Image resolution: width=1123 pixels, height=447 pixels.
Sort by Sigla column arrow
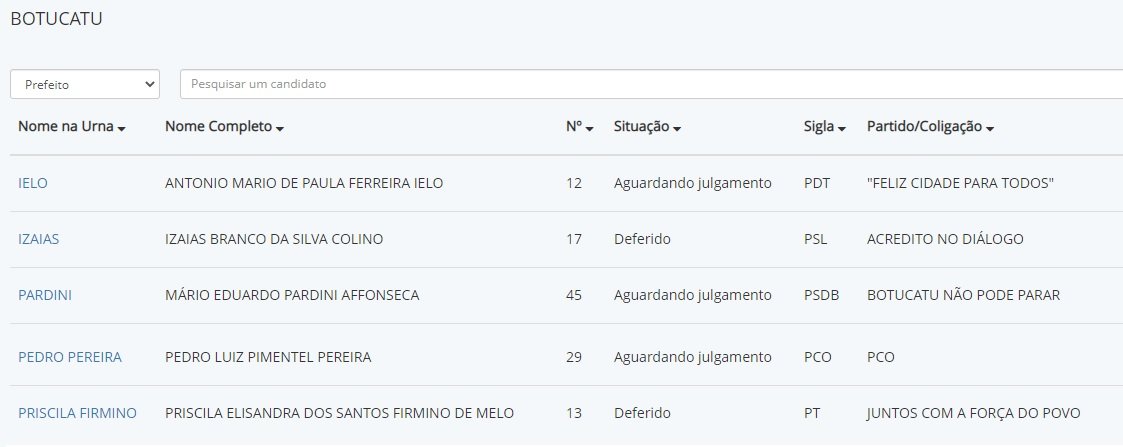[x=842, y=129]
